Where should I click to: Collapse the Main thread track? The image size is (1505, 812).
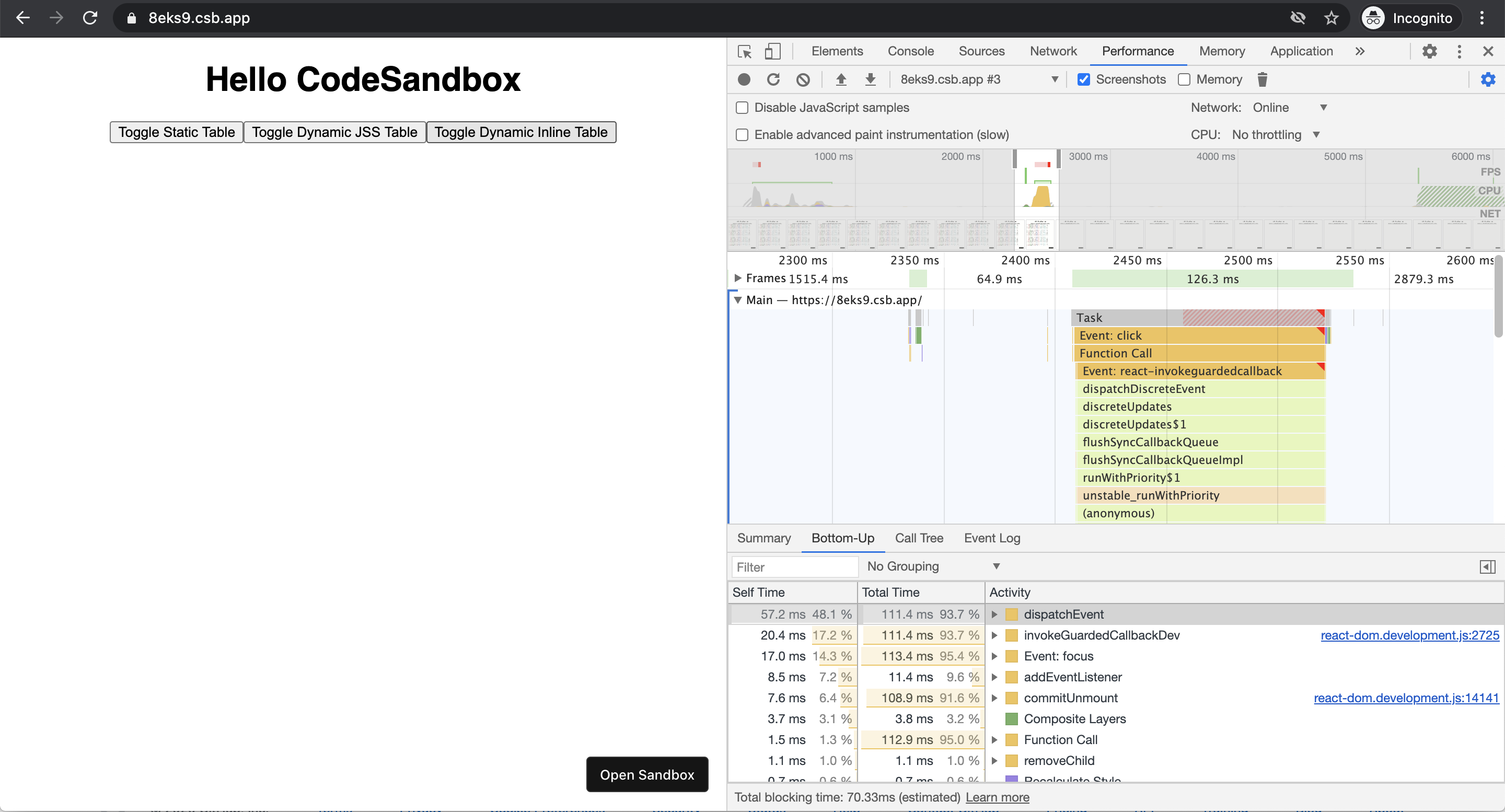tap(738, 300)
